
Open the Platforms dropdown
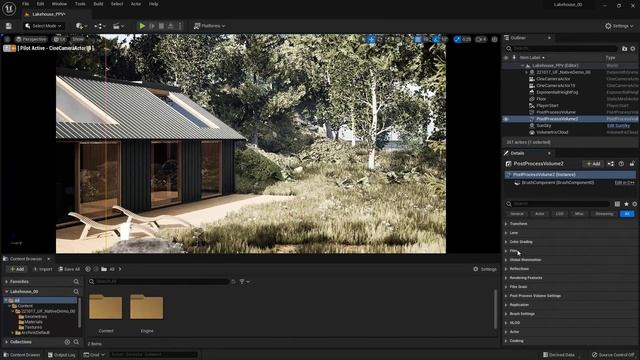click(x=209, y=26)
